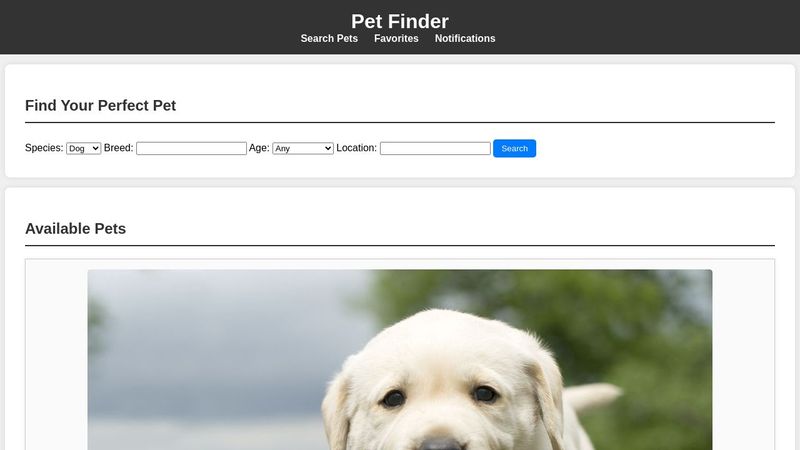Click the Find Your Perfect Pet heading
Screen dimensions: 800x450
pyautogui.click(x=101, y=106)
